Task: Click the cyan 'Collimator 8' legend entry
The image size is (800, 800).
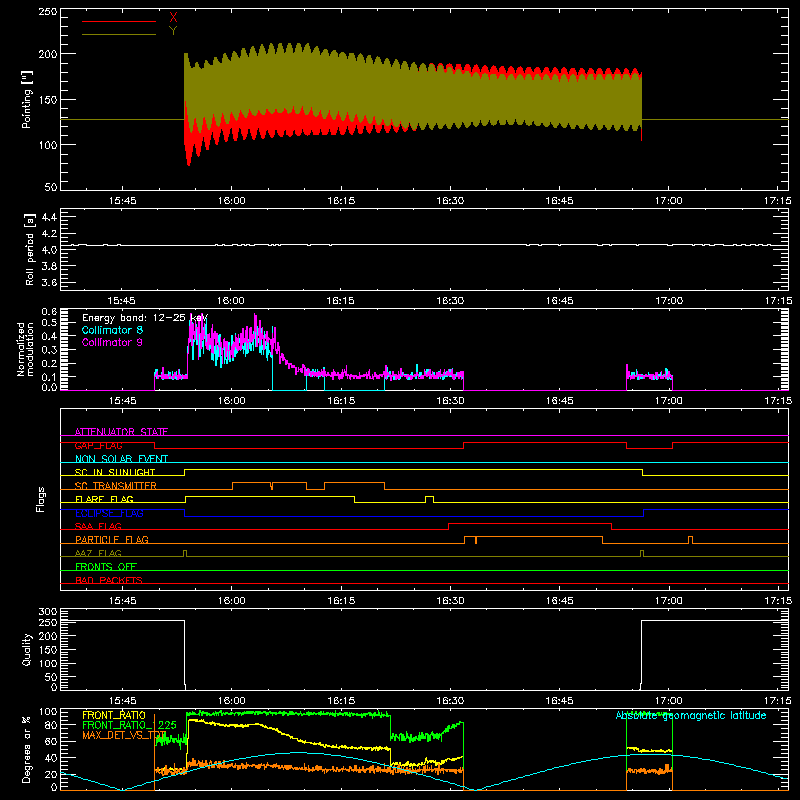Action: coord(112,330)
